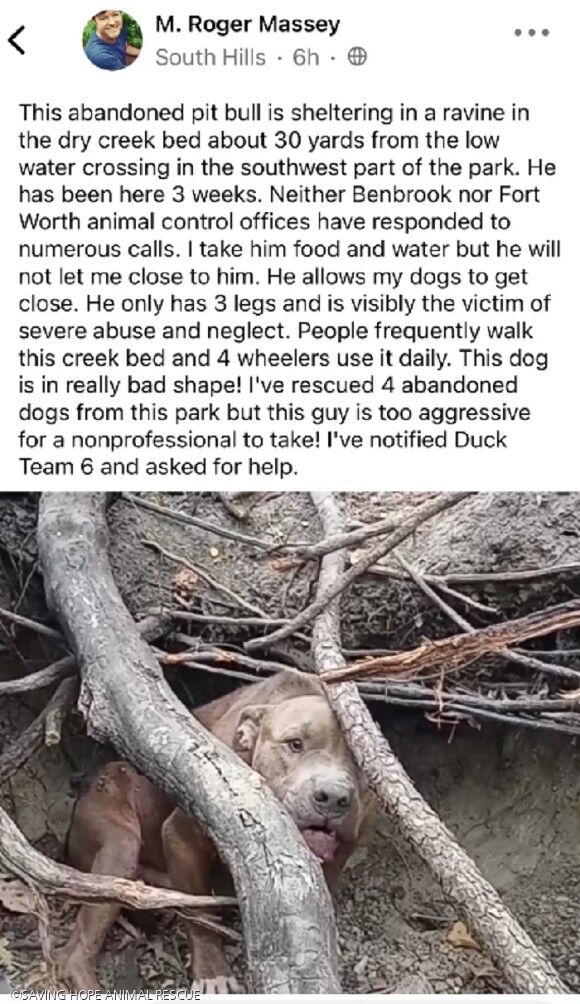Screen dimensions: 580x1004
Task: Click the text "He only has 3 legs"
Action: [163, 304]
